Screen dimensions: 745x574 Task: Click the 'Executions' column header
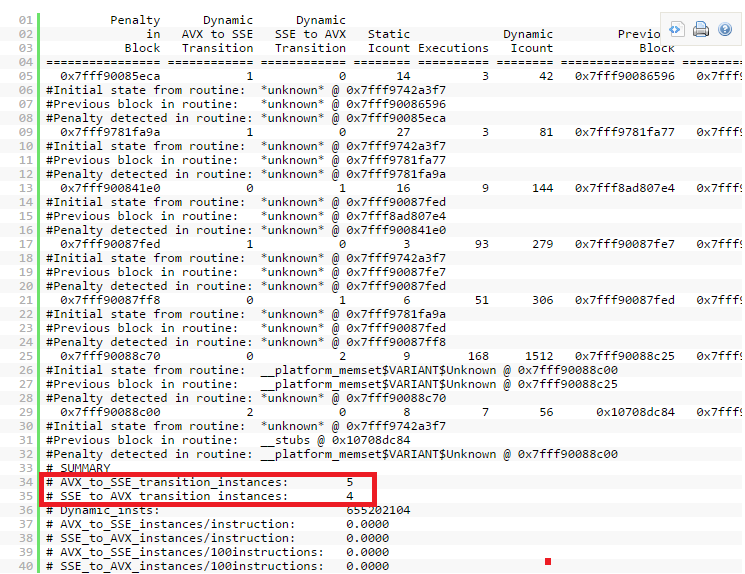453,48
